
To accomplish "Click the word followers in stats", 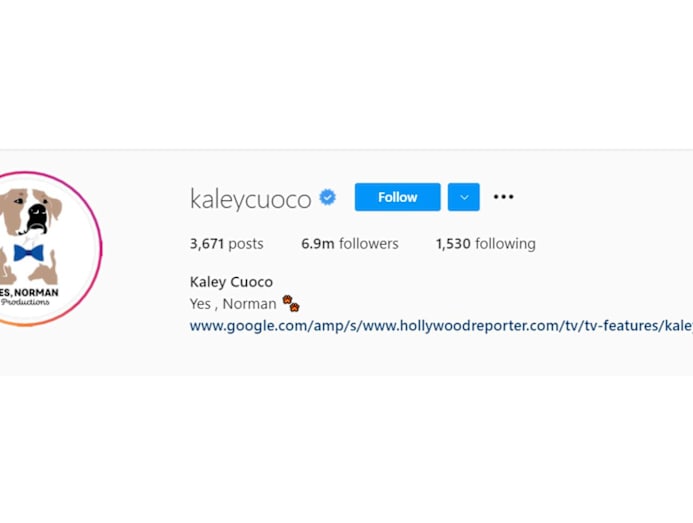I will (369, 244).
